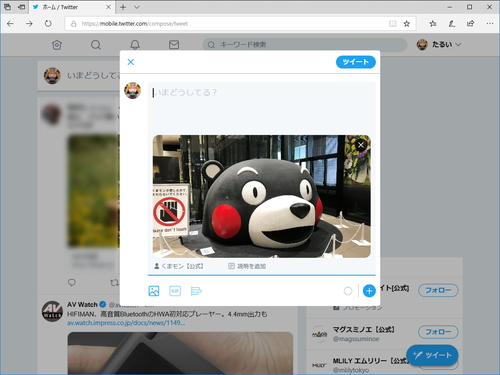
Task: Click the くまモン【公式】 tagged person label
Action: tap(179, 266)
